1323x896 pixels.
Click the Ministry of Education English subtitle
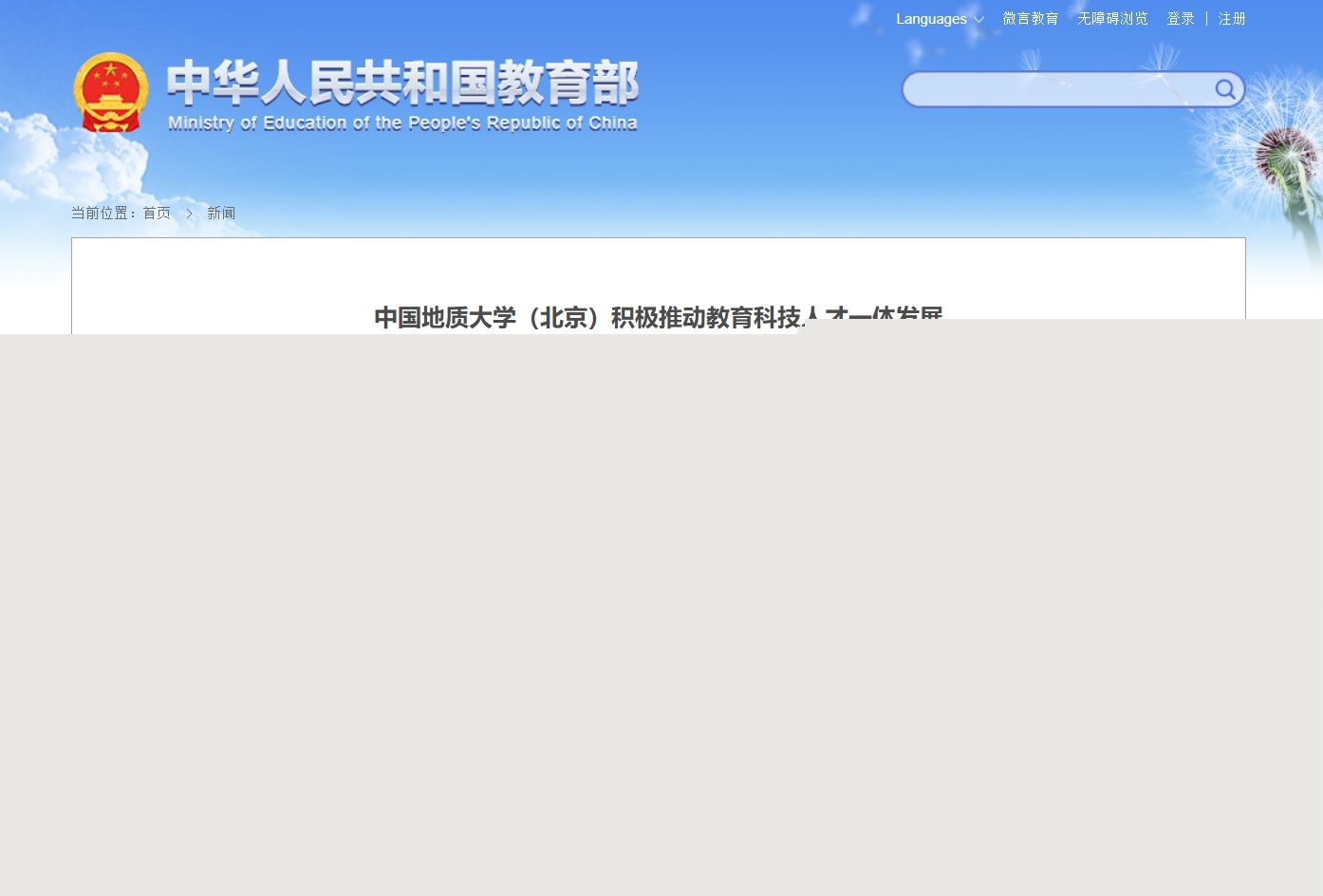[x=402, y=123]
